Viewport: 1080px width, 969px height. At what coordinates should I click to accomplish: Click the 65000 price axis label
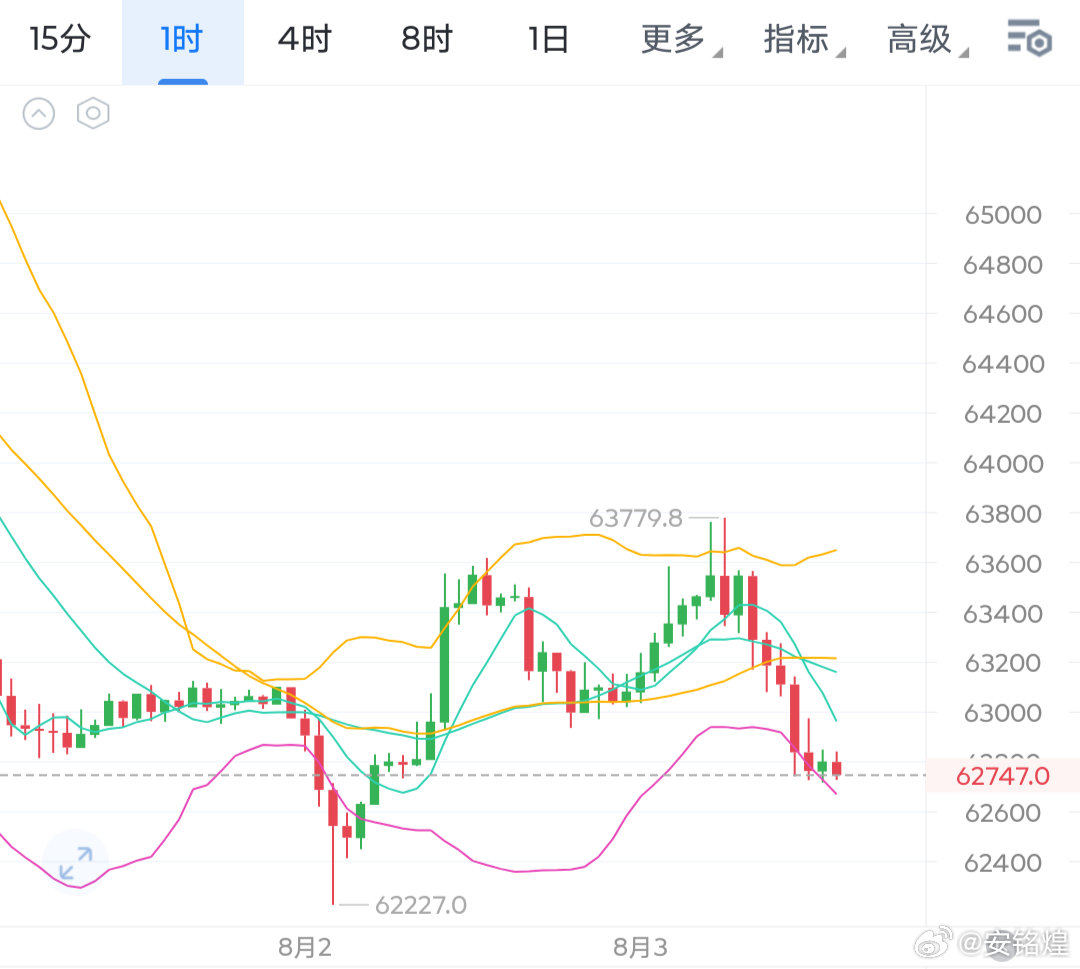click(1003, 215)
